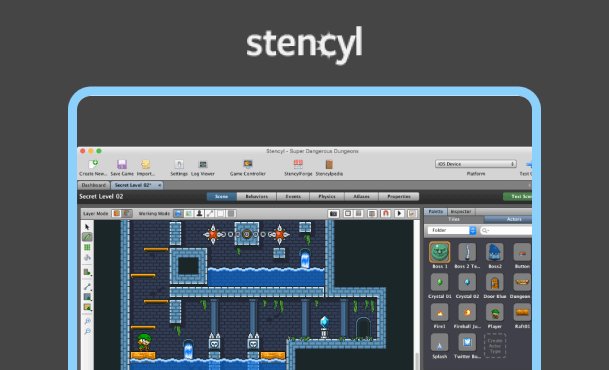Click the black play triangle icon
Screen dimensions: 609x370
(x=399, y=214)
